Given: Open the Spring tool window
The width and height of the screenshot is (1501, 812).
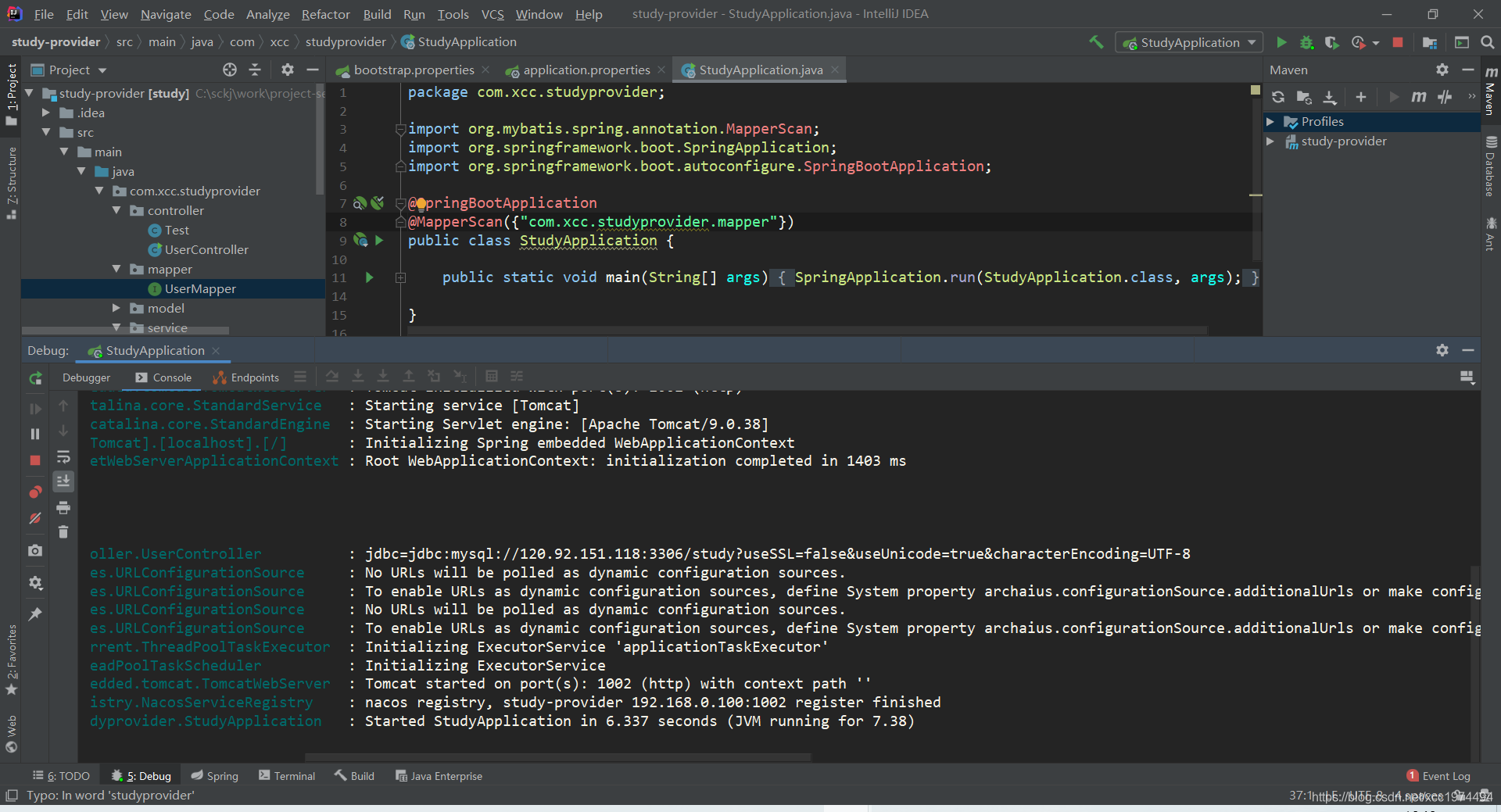Looking at the screenshot, I should 215,776.
